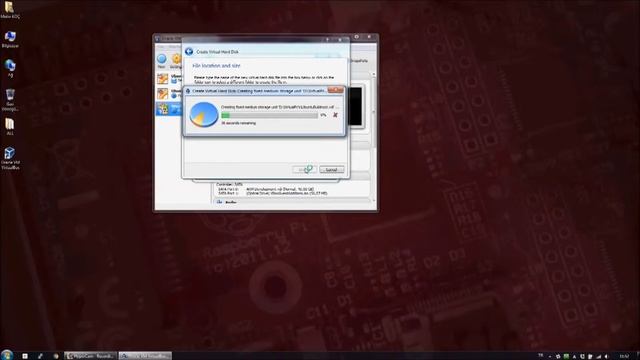Click the 'File location and size' heading

(x=216, y=66)
